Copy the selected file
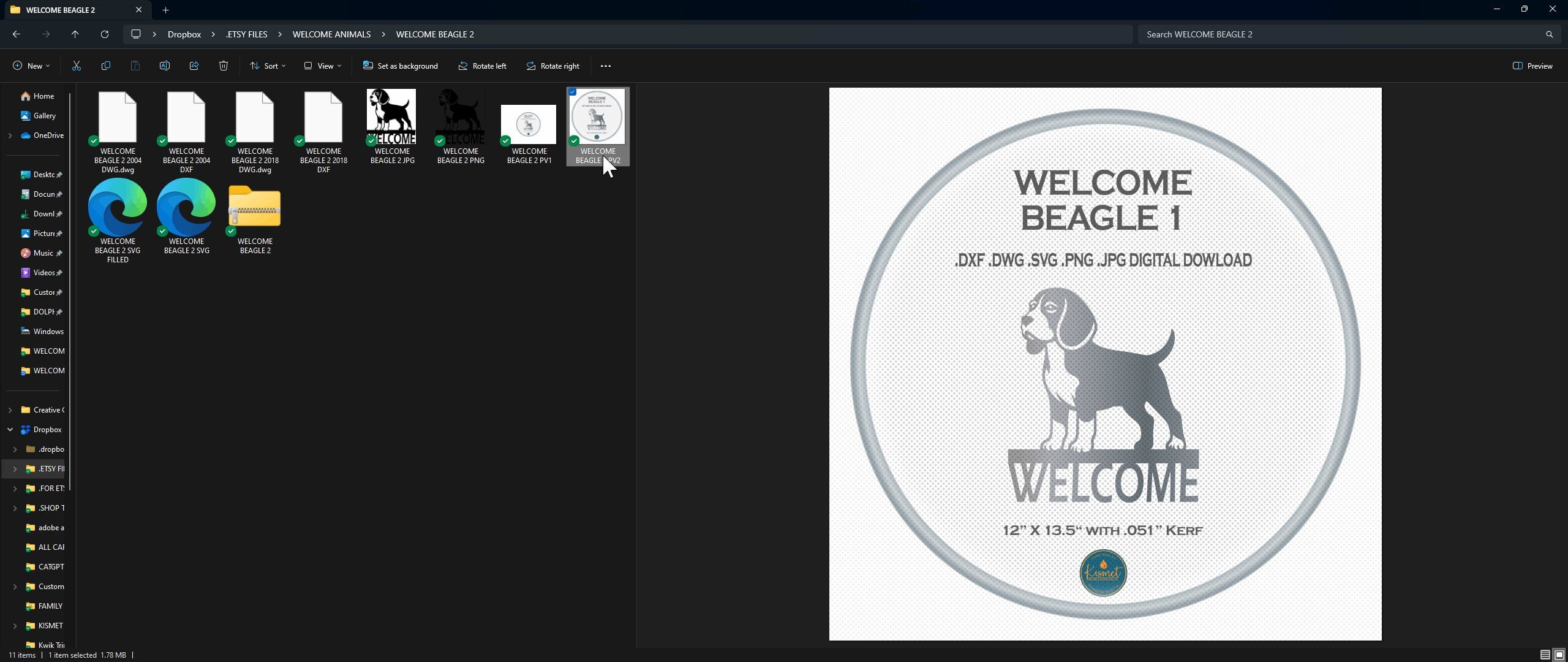This screenshot has height=662, width=1568. point(105,66)
